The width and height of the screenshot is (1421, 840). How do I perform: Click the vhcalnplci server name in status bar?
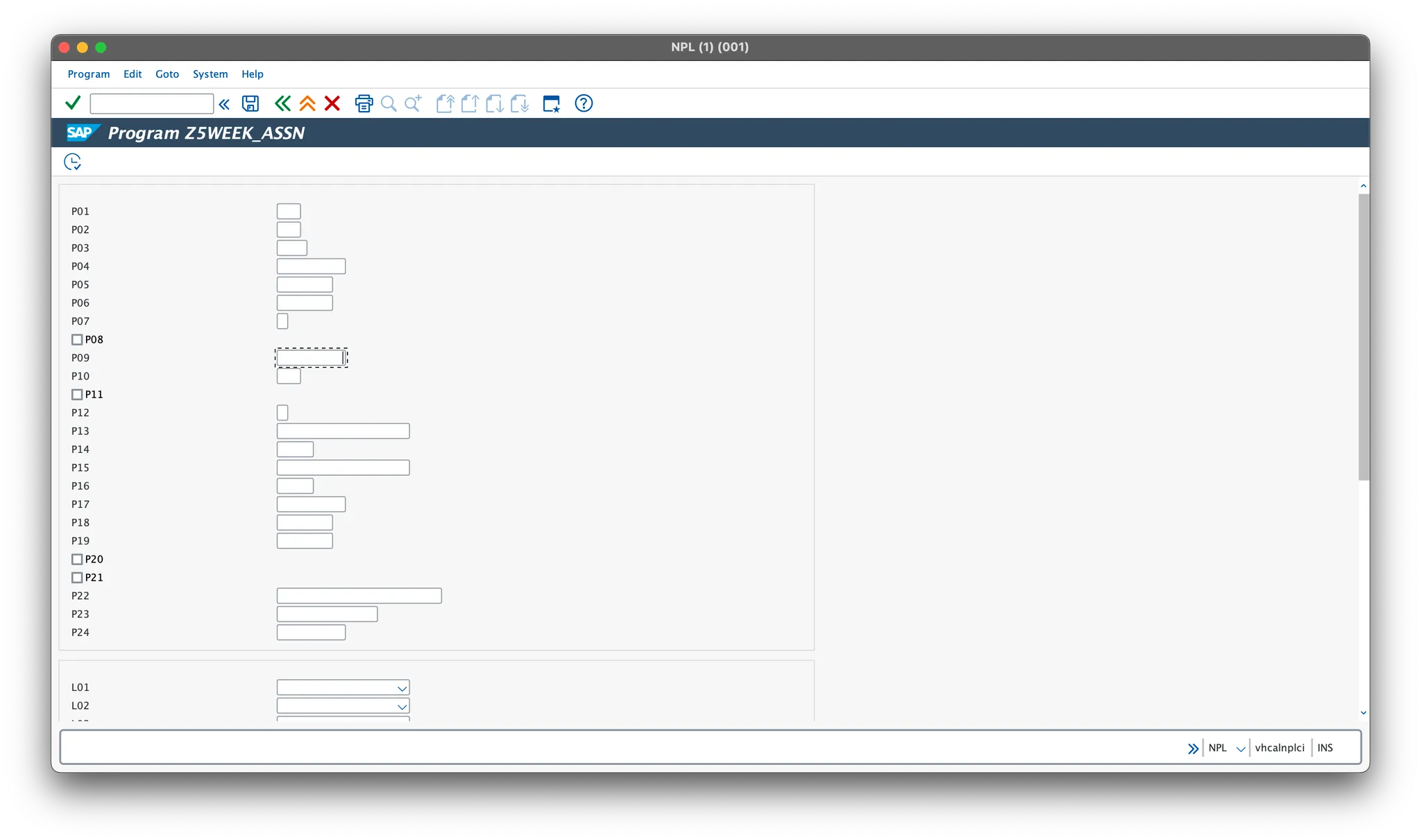click(x=1279, y=748)
